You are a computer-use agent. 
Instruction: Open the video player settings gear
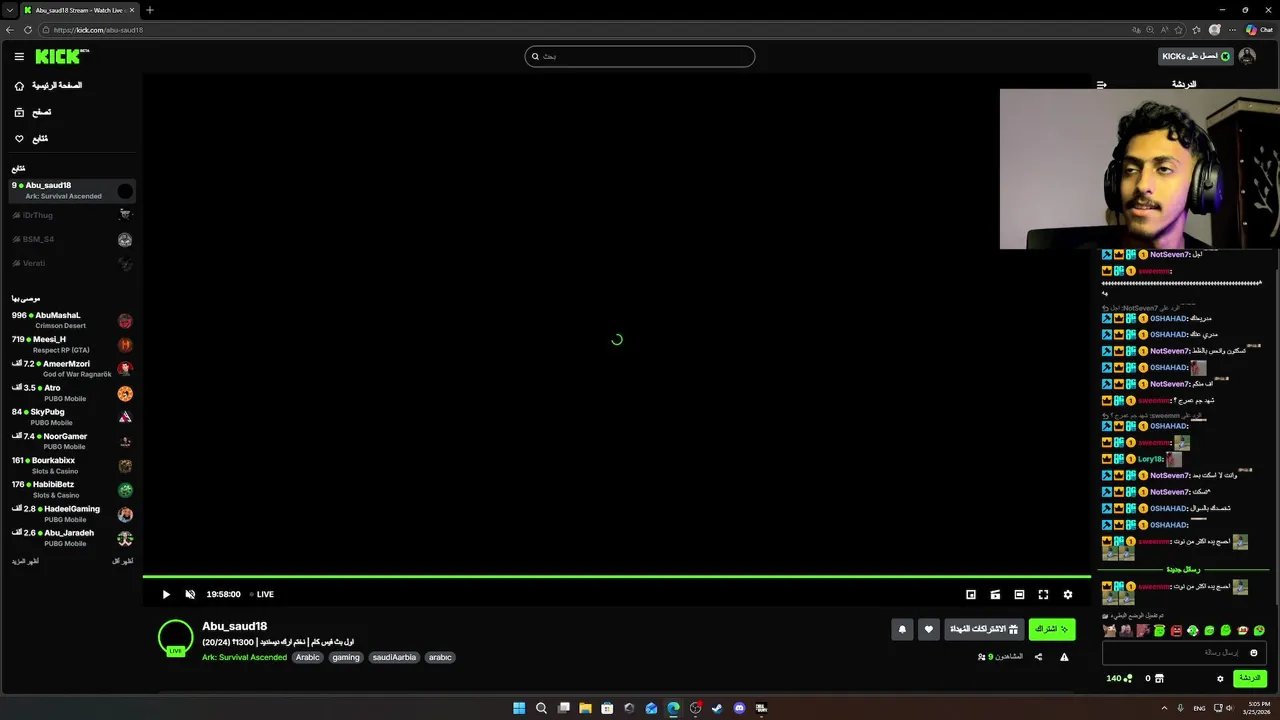tap(1067, 595)
